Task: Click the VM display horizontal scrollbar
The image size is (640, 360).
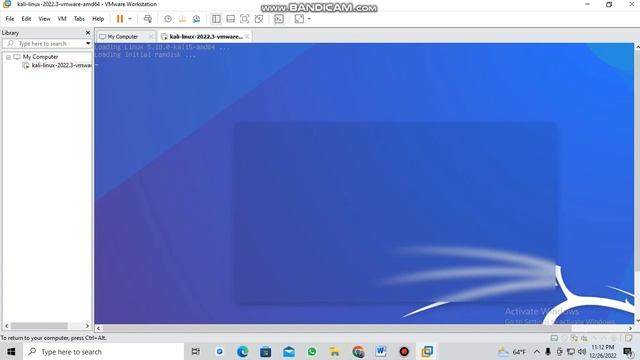Action: pos(337,328)
